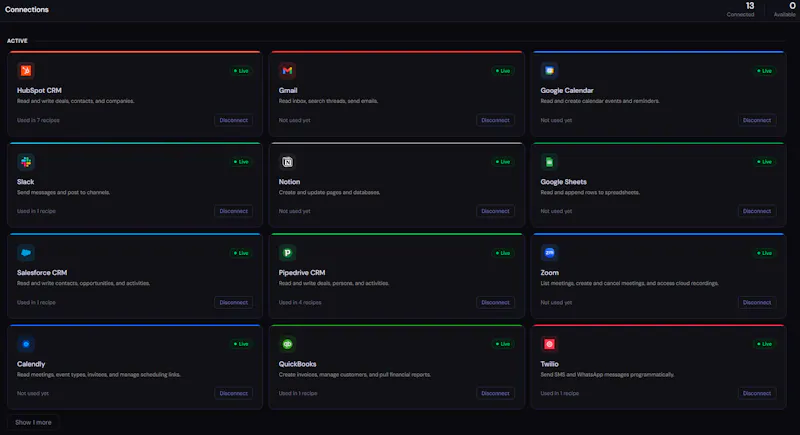Expand list with Show 1 more
Image resolution: width=800 pixels, height=435 pixels.
point(33,422)
